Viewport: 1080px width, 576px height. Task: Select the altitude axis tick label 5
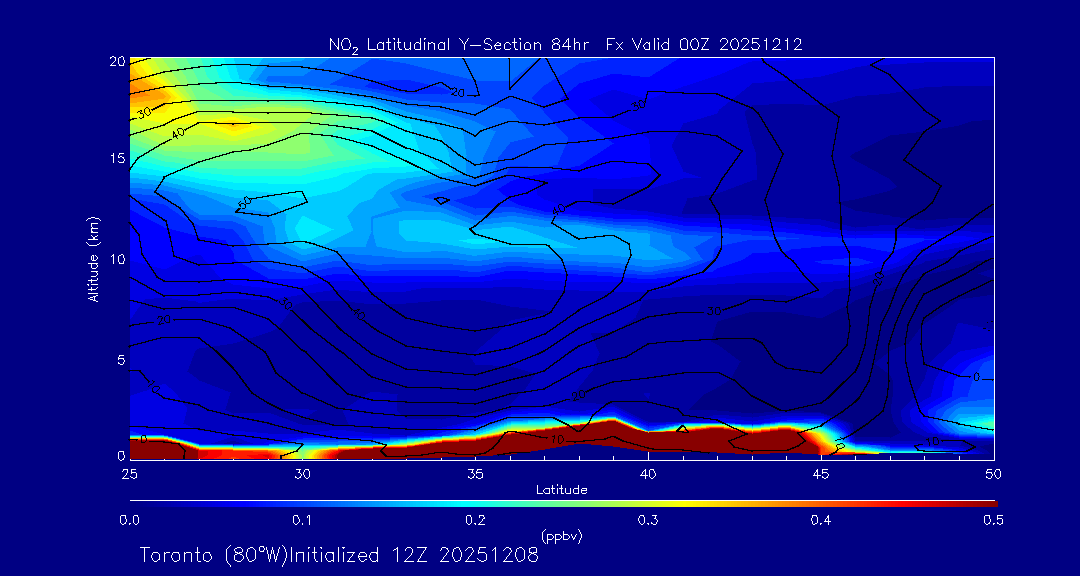[x=121, y=360]
